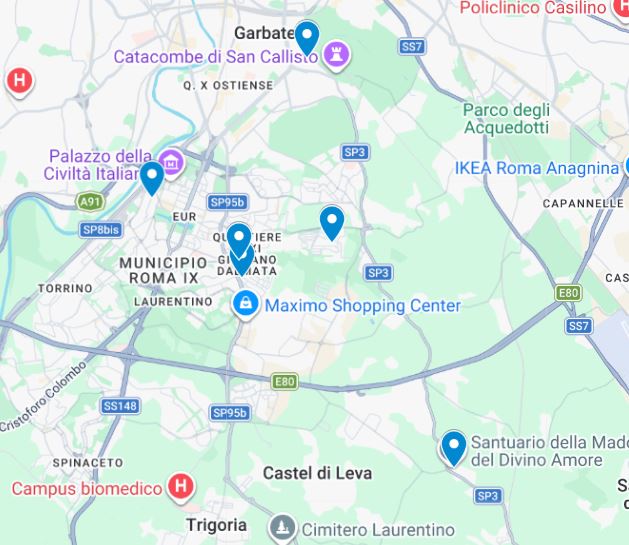This screenshot has width=629, height=545.
Task: Click the IKEA Roma Anagnina label
Action: 537,168
